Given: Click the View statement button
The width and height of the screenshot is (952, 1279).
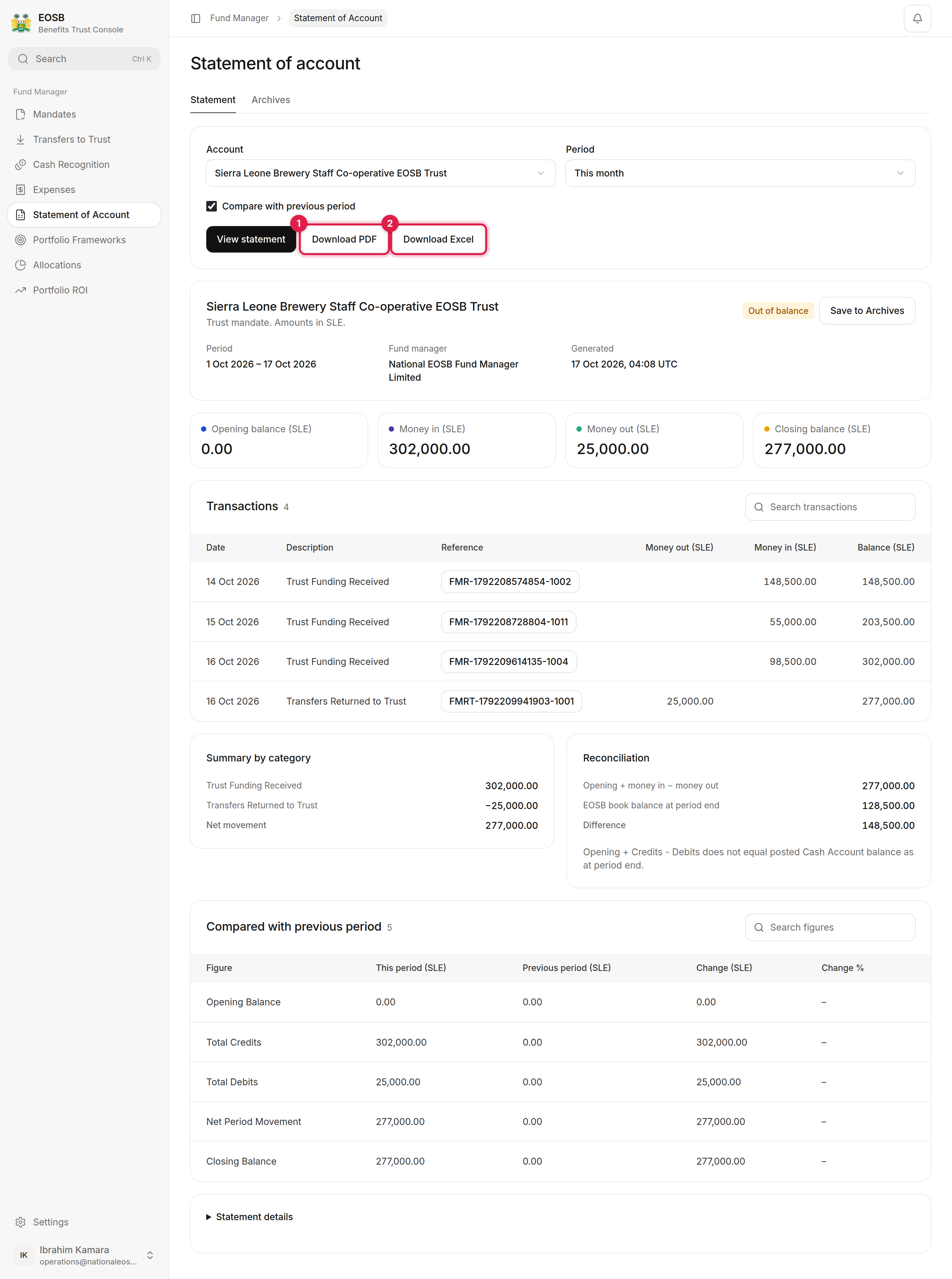Looking at the screenshot, I should point(251,239).
